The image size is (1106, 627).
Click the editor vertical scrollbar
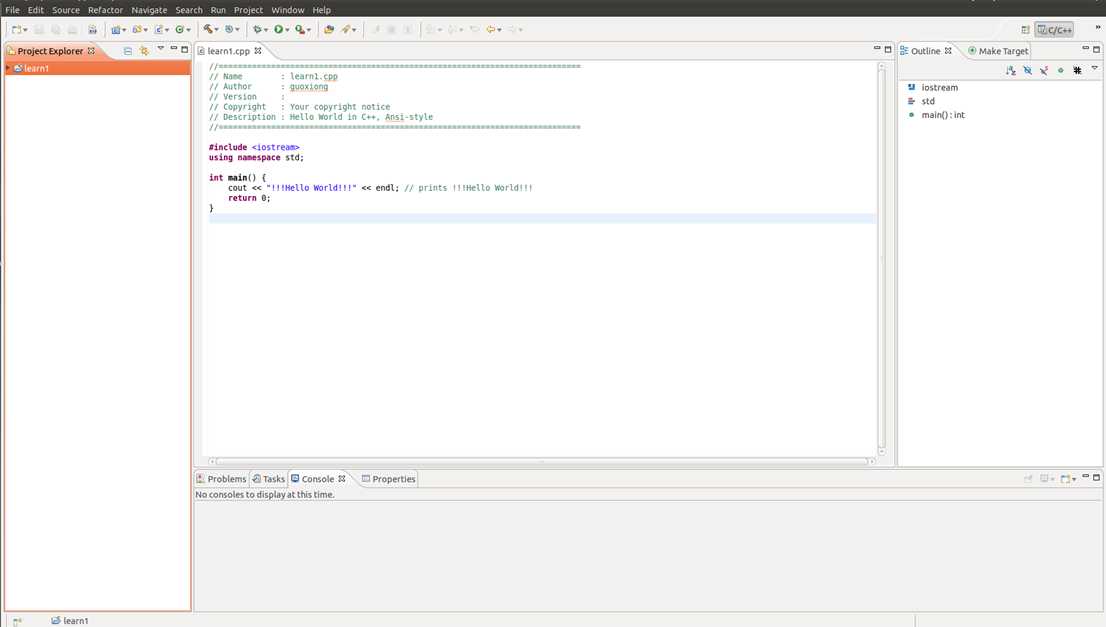[882, 258]
